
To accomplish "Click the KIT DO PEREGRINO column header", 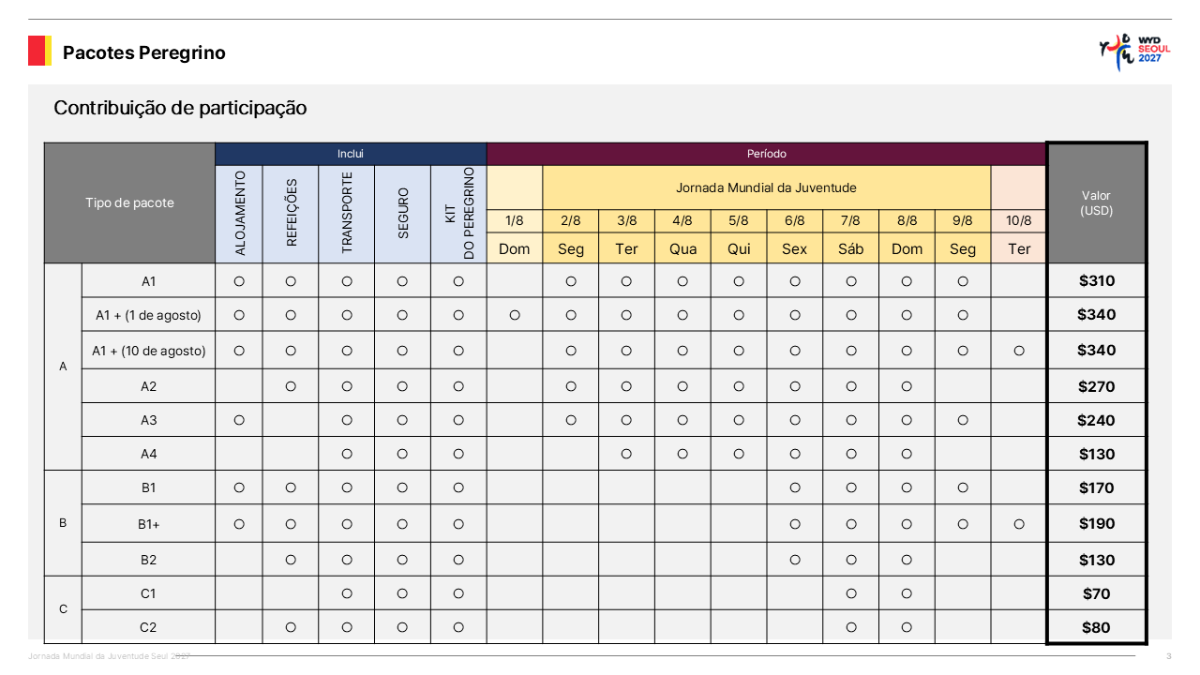I will point(458,214).
